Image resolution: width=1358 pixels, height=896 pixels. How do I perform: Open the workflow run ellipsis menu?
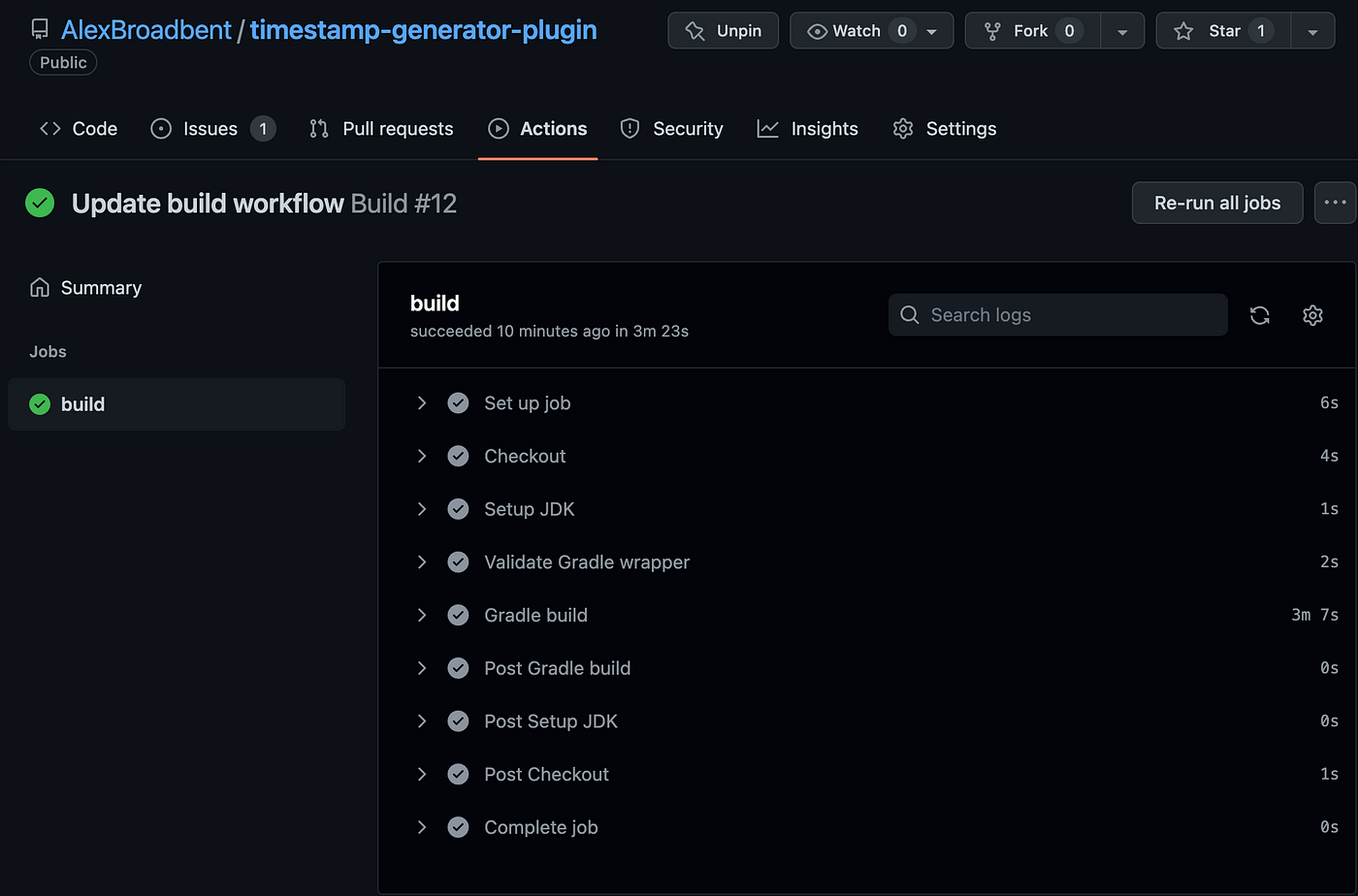point(1336,203)
